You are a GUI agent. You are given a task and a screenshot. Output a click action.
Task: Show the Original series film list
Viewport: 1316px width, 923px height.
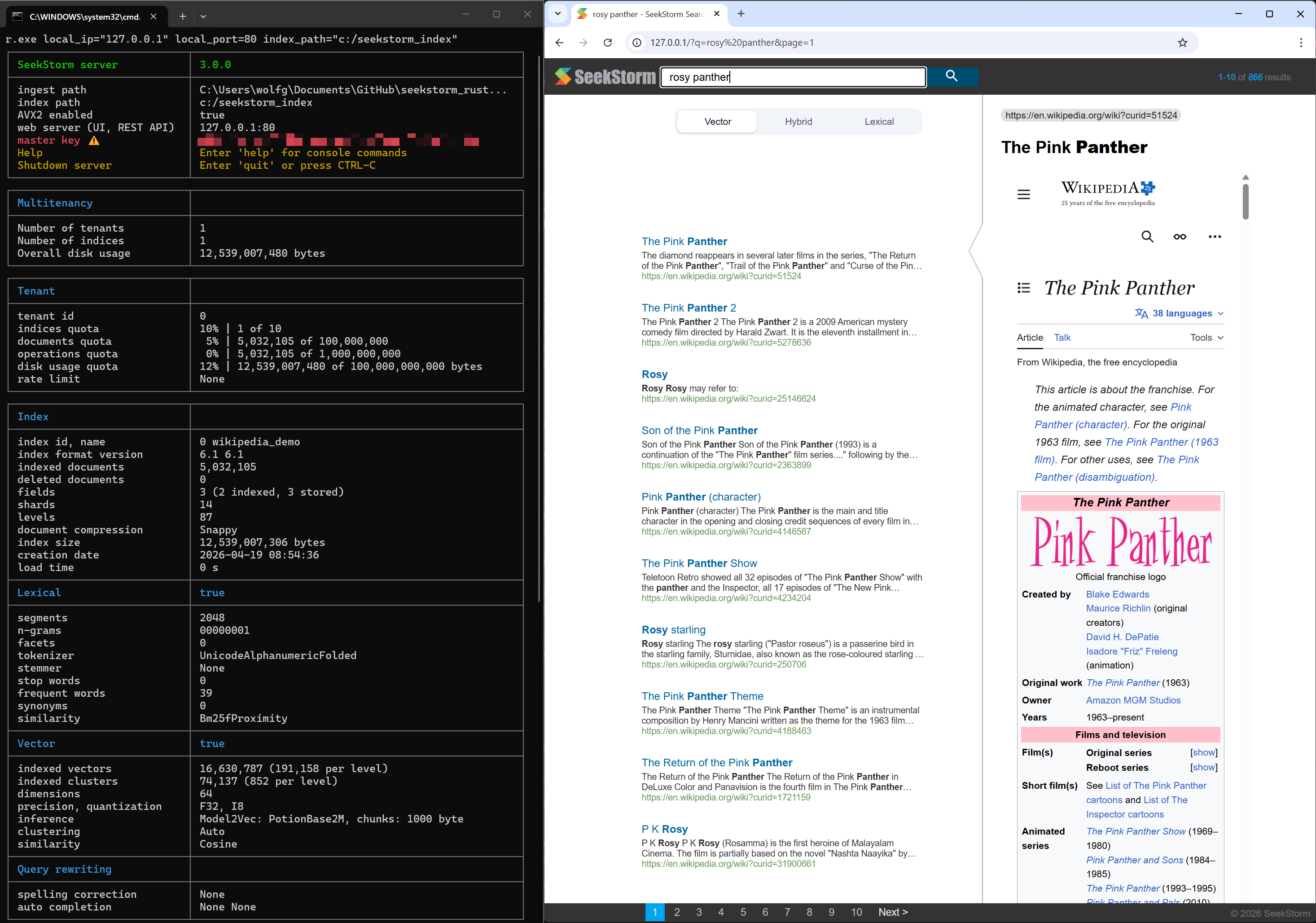pyautogui.click(x=1203, y=753)
